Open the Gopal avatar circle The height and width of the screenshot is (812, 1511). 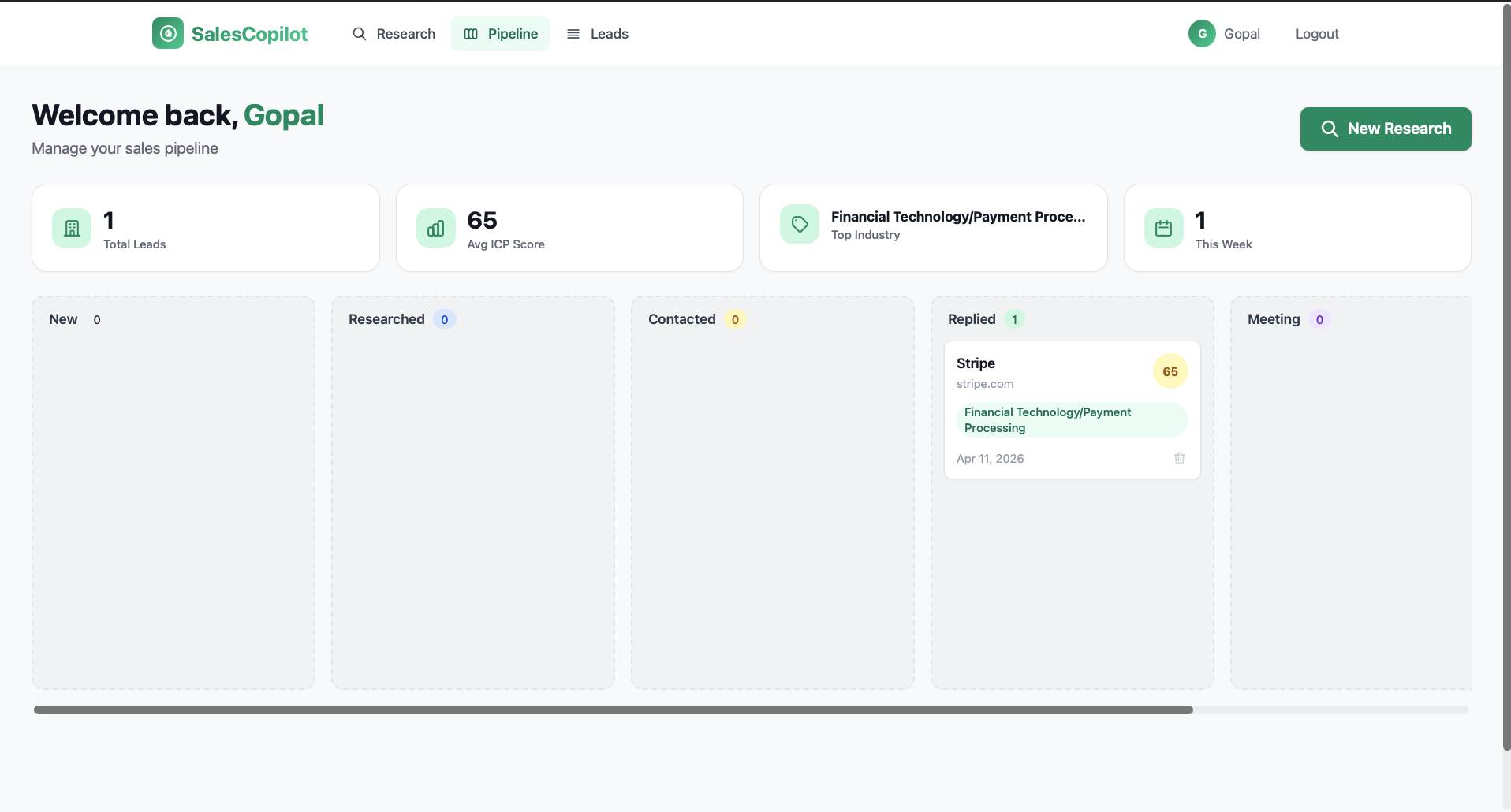click(1202, 33)
